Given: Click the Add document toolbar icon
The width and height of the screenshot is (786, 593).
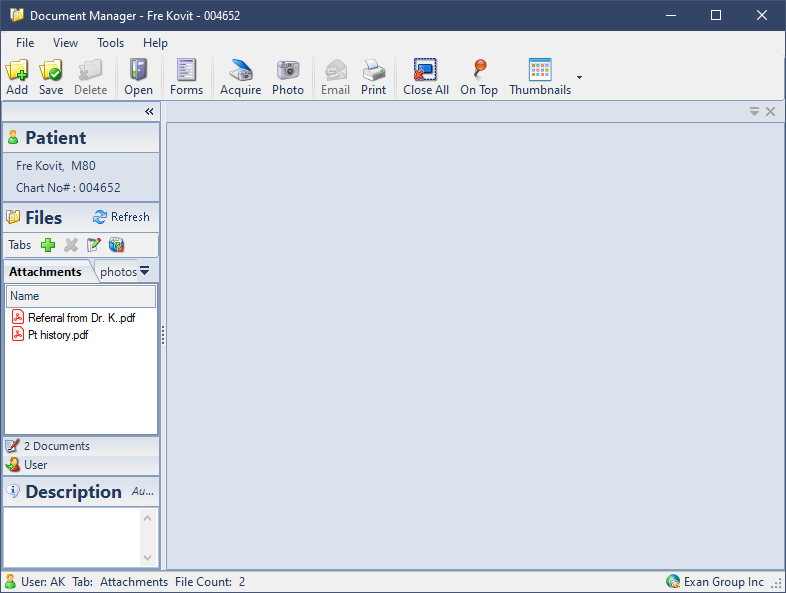Looking at the screenshot, I should pos(17,76).
